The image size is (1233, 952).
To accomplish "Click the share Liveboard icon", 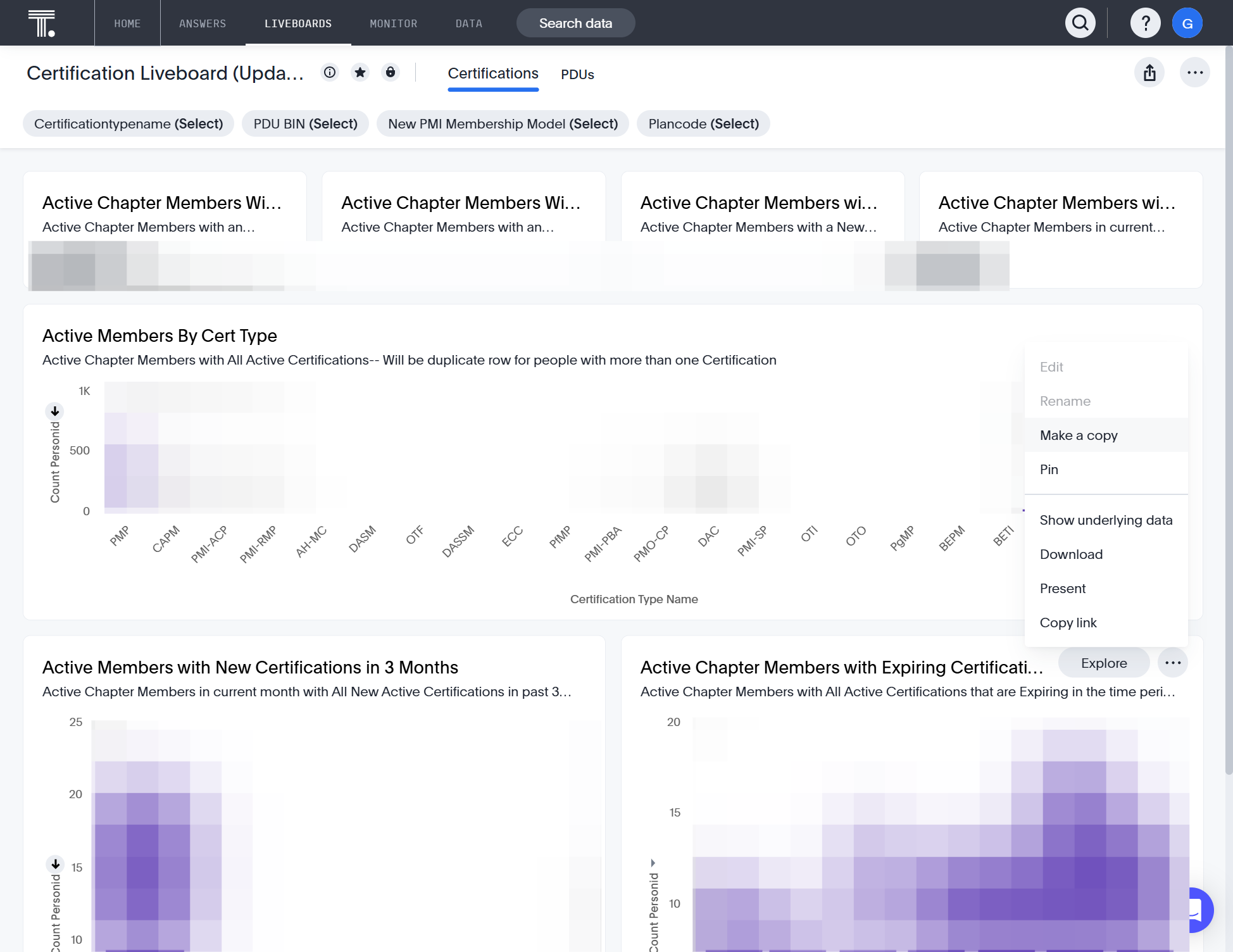I will click(1149, 73).
